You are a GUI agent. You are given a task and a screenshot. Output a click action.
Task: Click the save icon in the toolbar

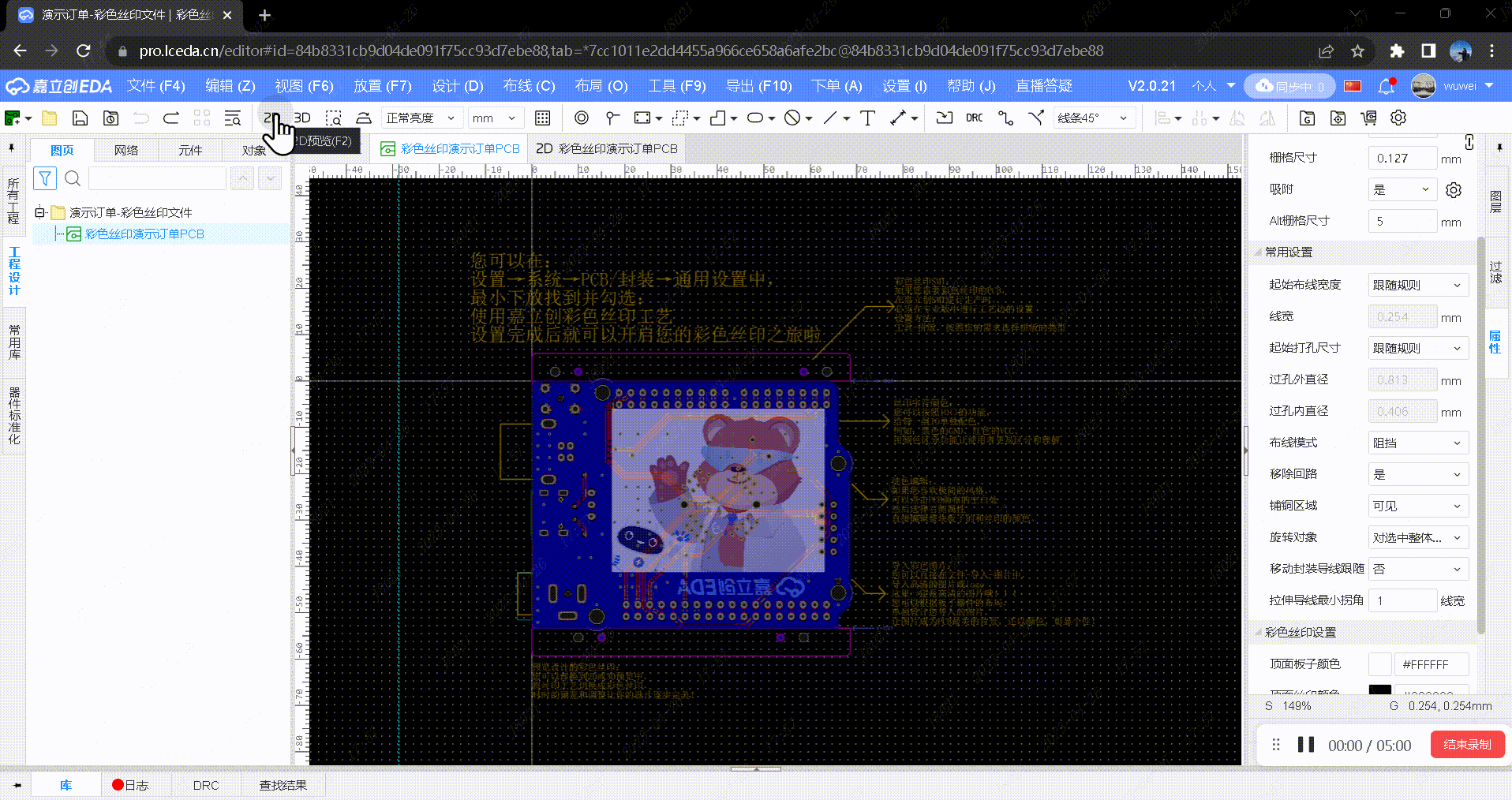pyautogui.click(x=80, y=118)
